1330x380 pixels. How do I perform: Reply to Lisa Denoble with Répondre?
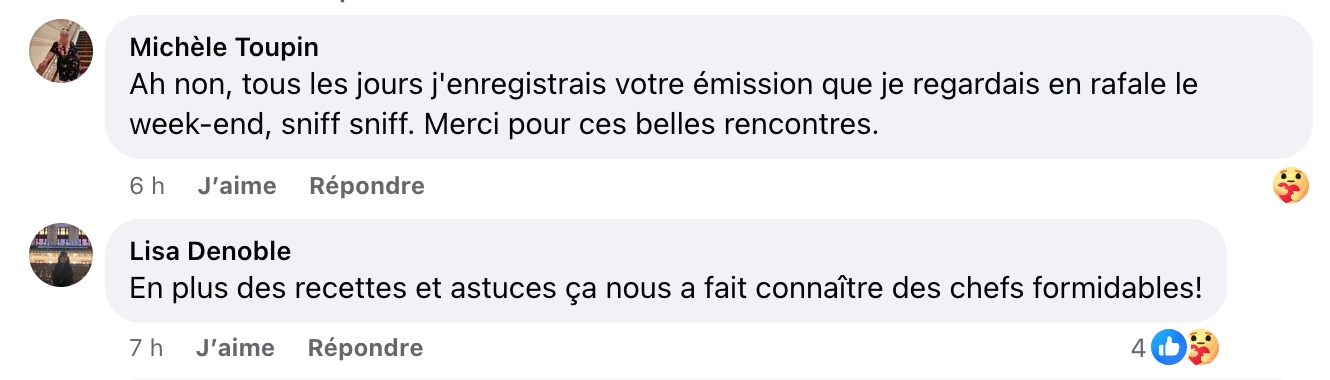[x=366, y=348]
